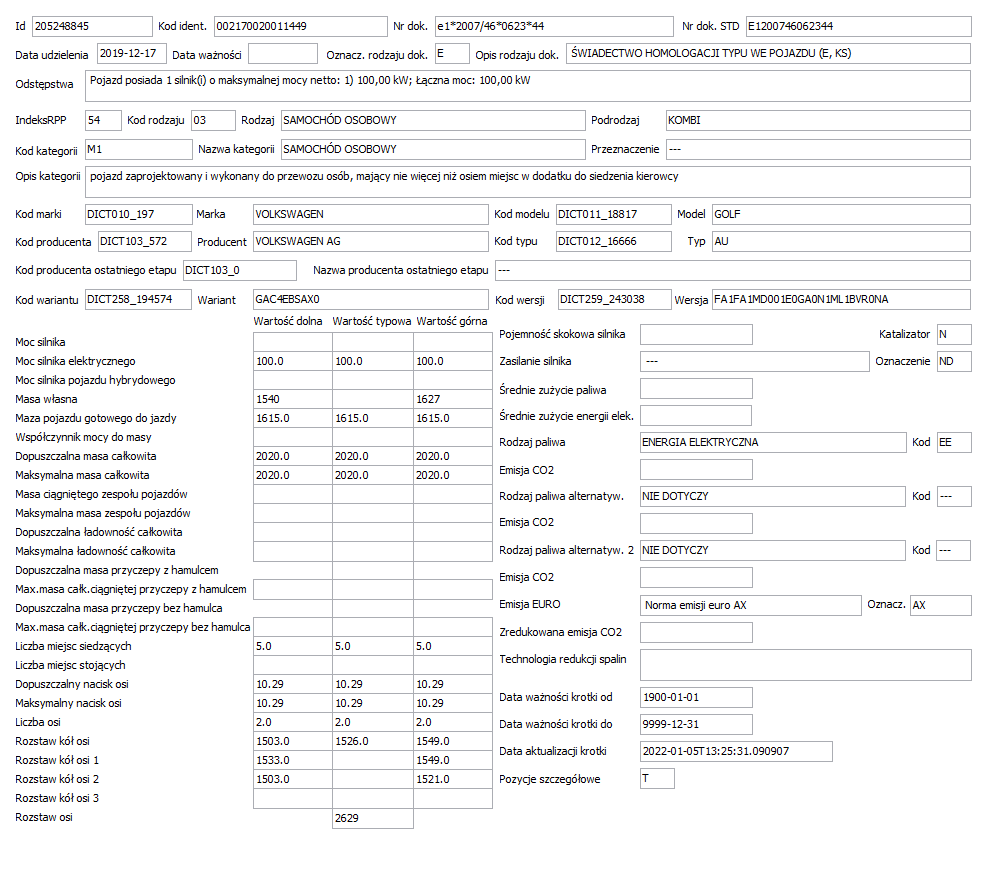The height and width of the screenshot is (878, 1008).
Task: Click the Wartość typowa column header
Action: (x=372, y=321)
